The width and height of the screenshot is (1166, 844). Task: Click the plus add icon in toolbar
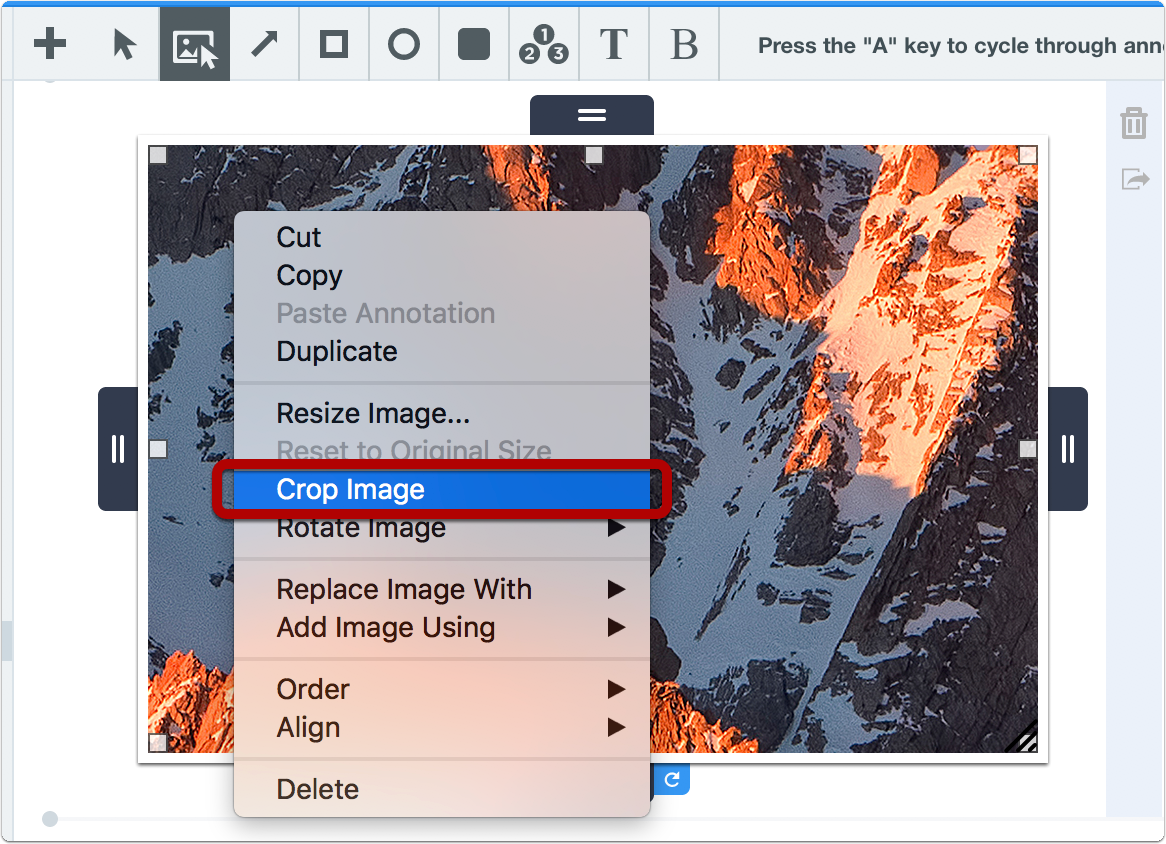pyautogui.click(x=50, y=44)
